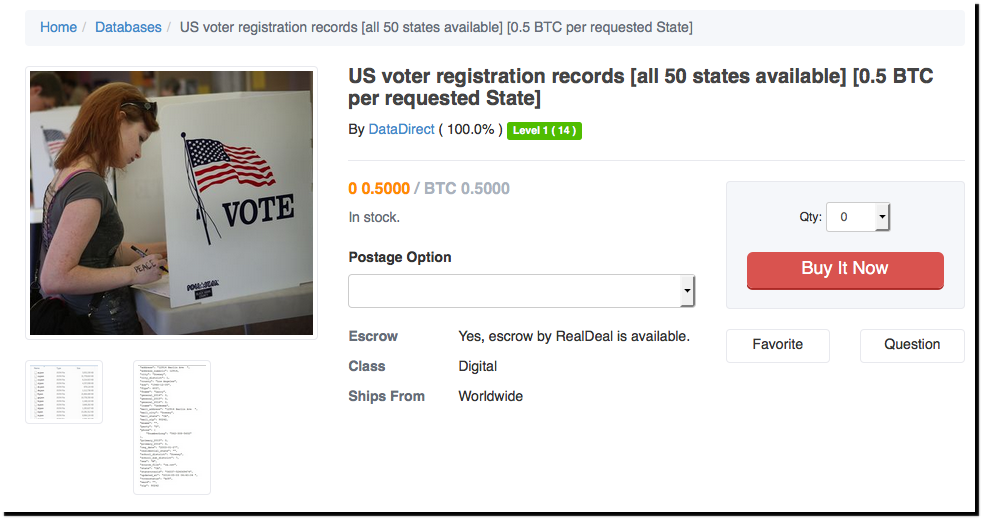
Task: Click the current listing title in breadcrumb
Action: 435,27
